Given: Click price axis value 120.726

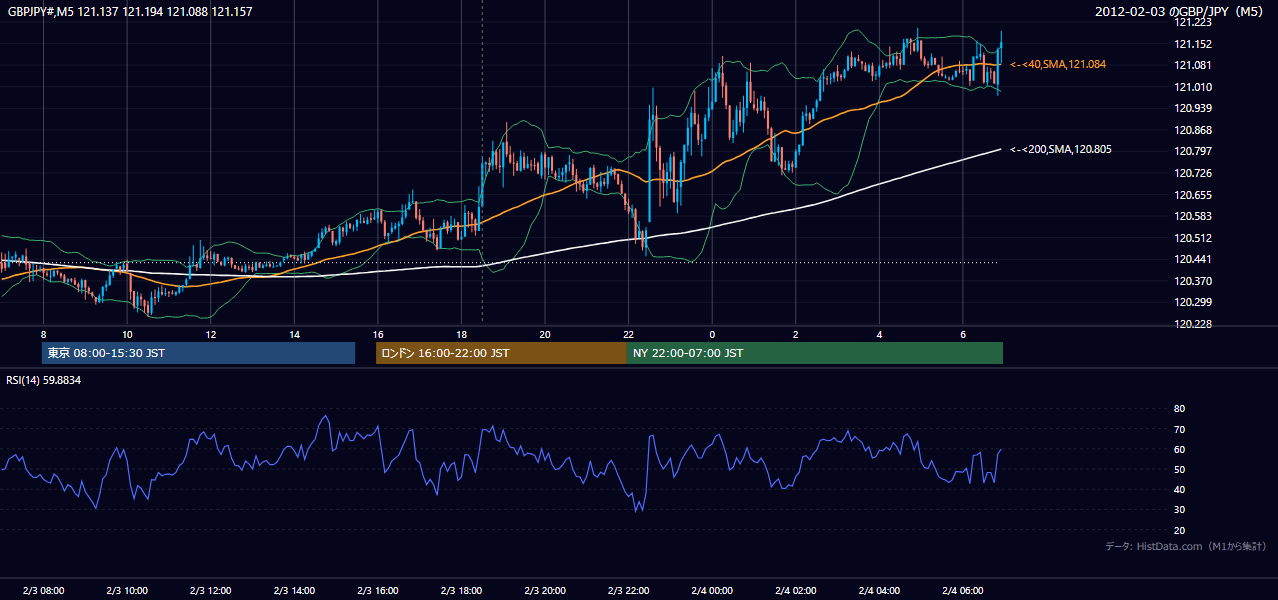Looking at the screenshot, I should (1193, 173).
